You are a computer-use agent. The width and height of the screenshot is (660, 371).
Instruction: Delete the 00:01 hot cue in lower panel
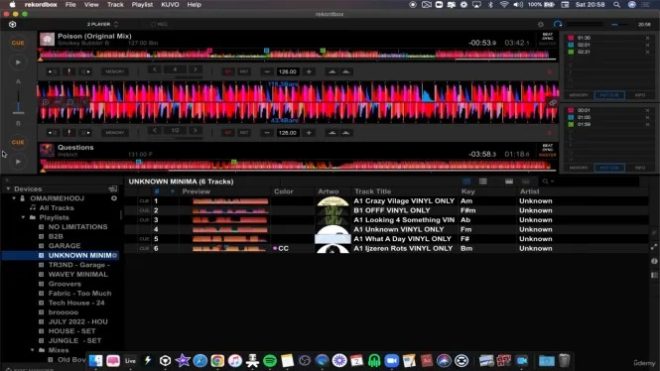[x=647, y=110]
